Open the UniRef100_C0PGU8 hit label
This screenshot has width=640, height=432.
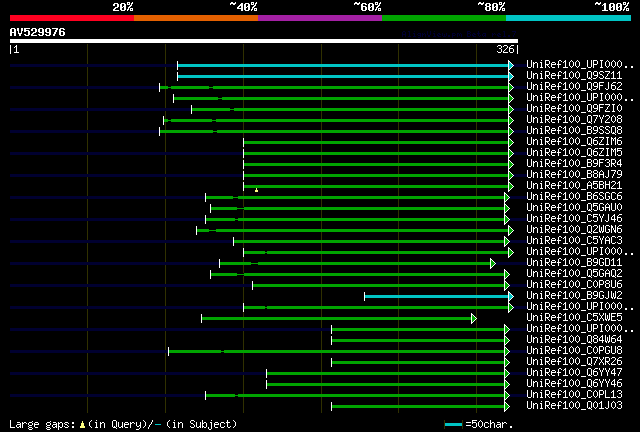(x=574, y=351)
